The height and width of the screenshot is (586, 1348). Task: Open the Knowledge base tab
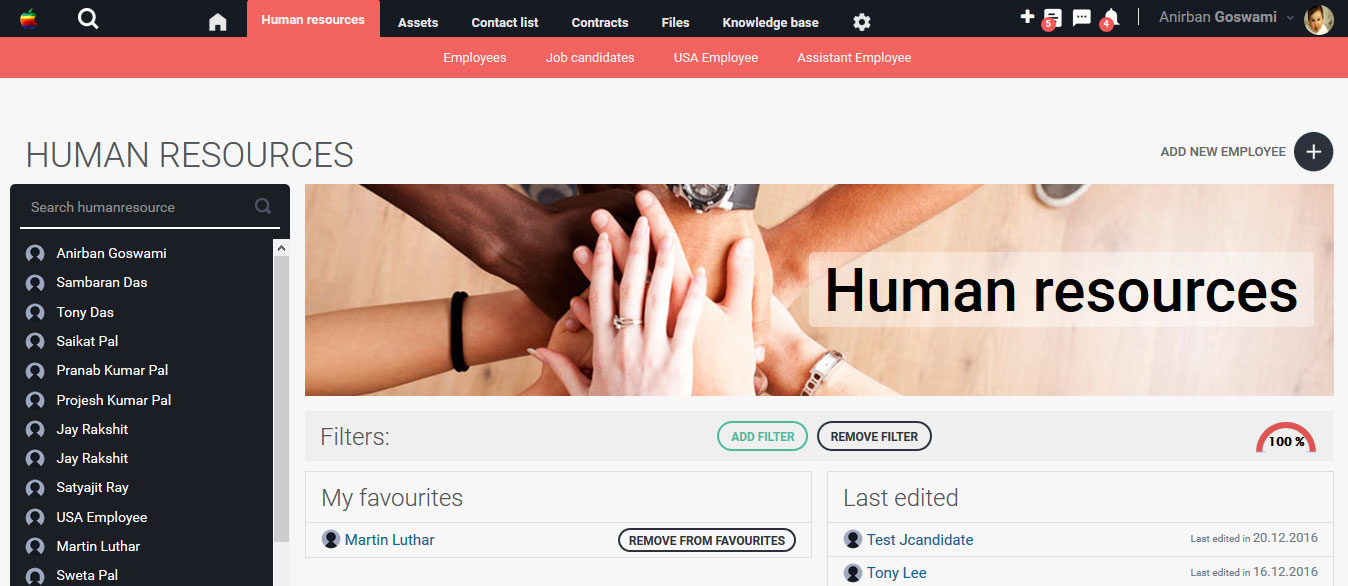click(770, 22)
